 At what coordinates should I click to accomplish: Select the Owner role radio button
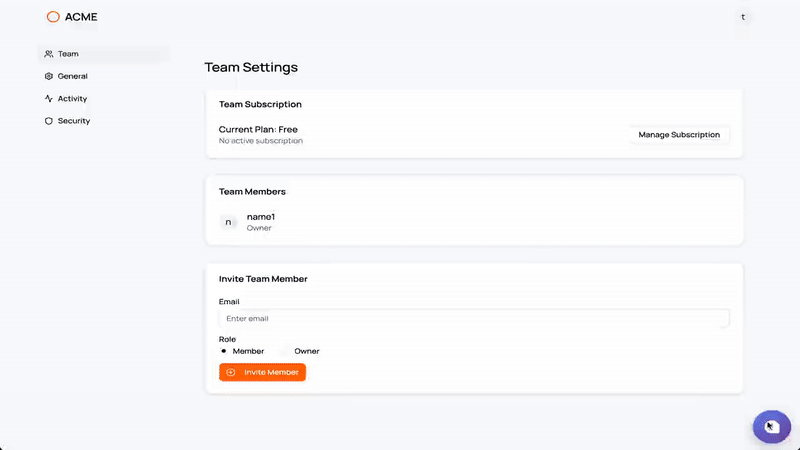(285, 351)
